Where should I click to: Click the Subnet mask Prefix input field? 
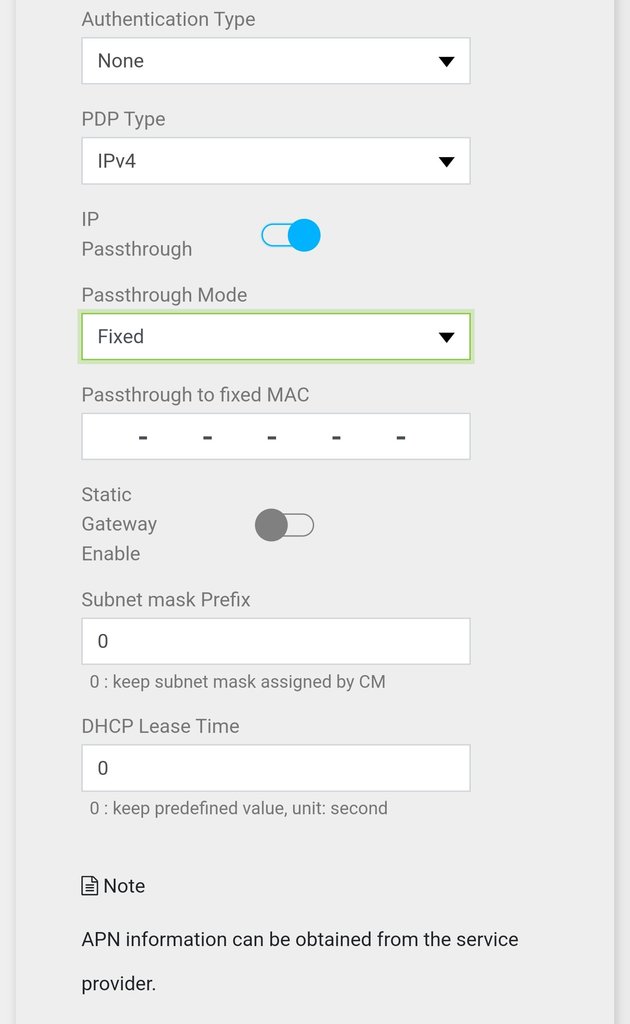point(275,641)
